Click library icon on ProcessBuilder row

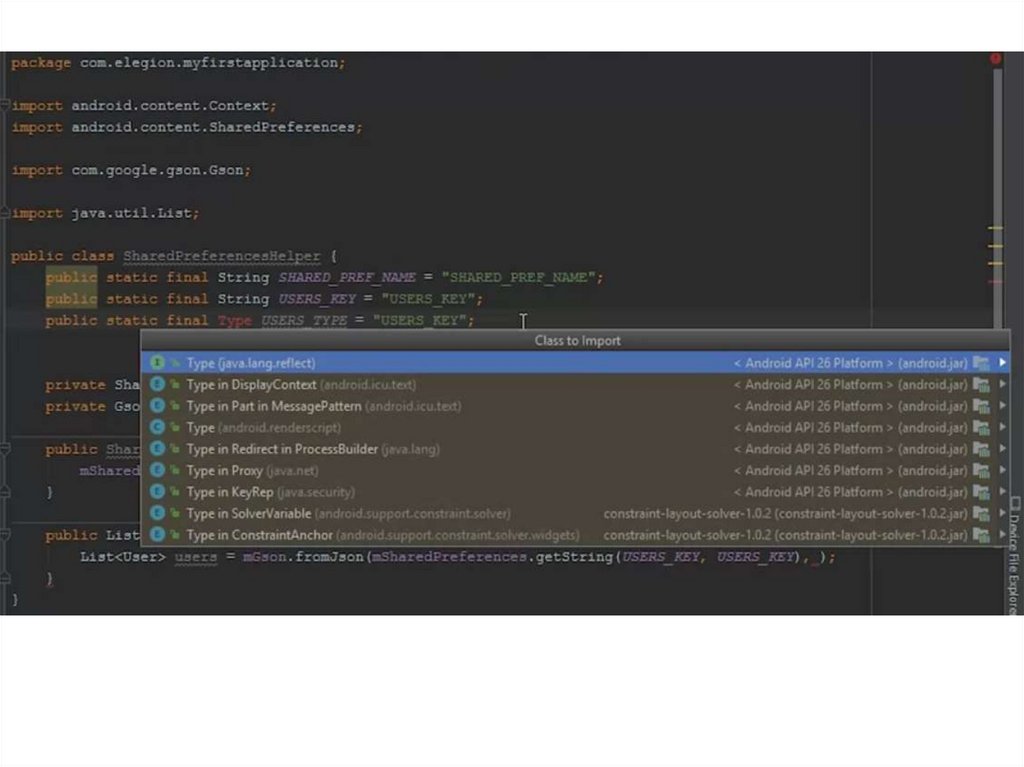(981, 449)
